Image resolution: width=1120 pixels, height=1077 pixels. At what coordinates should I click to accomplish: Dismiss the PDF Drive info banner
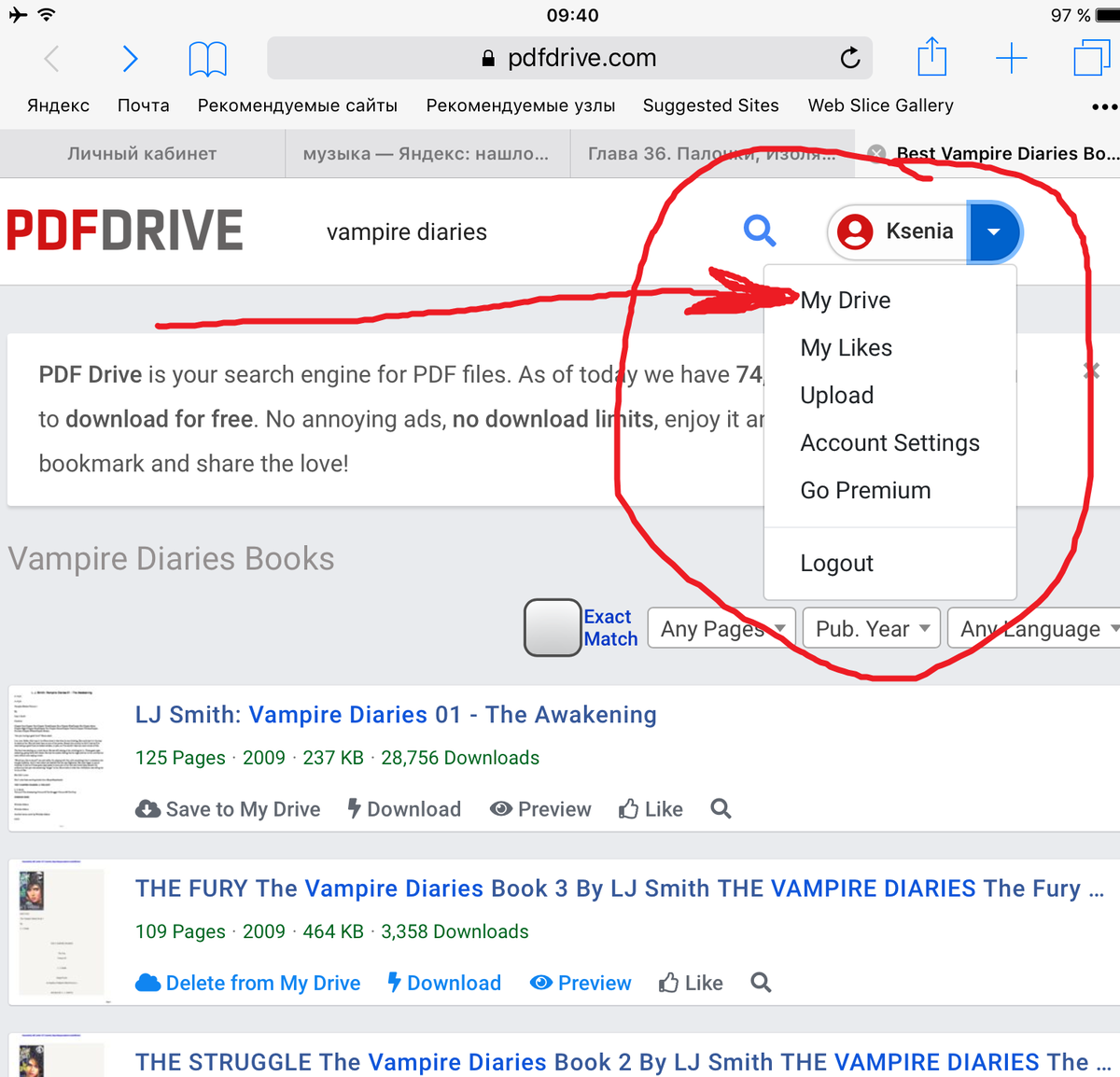[1091, 371]
